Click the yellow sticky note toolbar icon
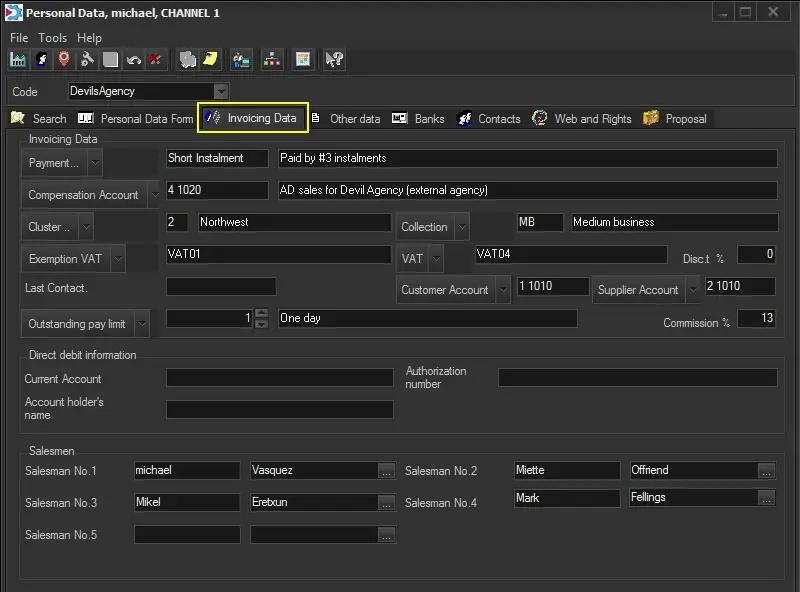Viewport: 800px width, 592px height. pos(211,60)
